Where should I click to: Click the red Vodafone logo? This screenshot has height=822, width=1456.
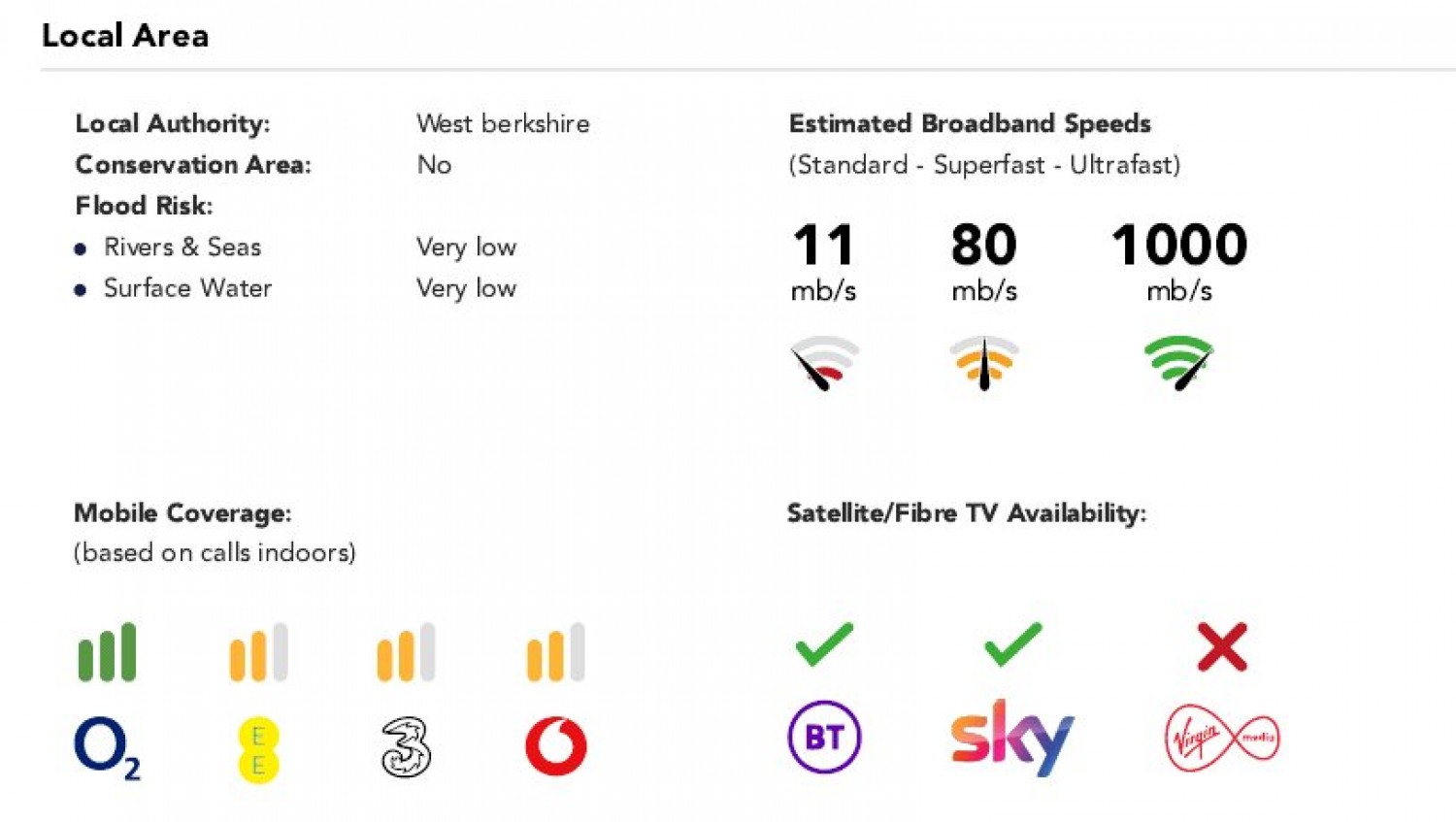tap(556, 746)
